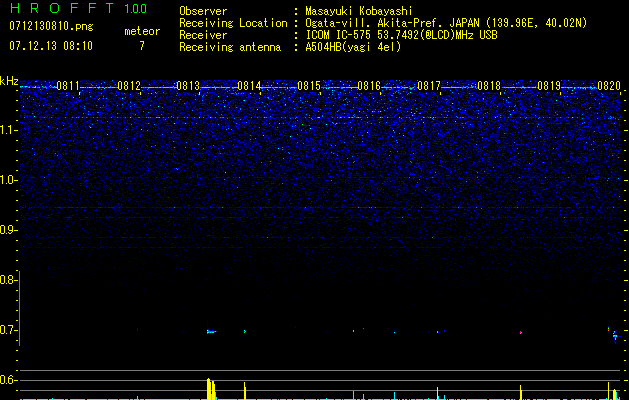Screen dimensions: 629x400
Task: Click the ICOM IC-575 receiver text
Action: point(402,35)
